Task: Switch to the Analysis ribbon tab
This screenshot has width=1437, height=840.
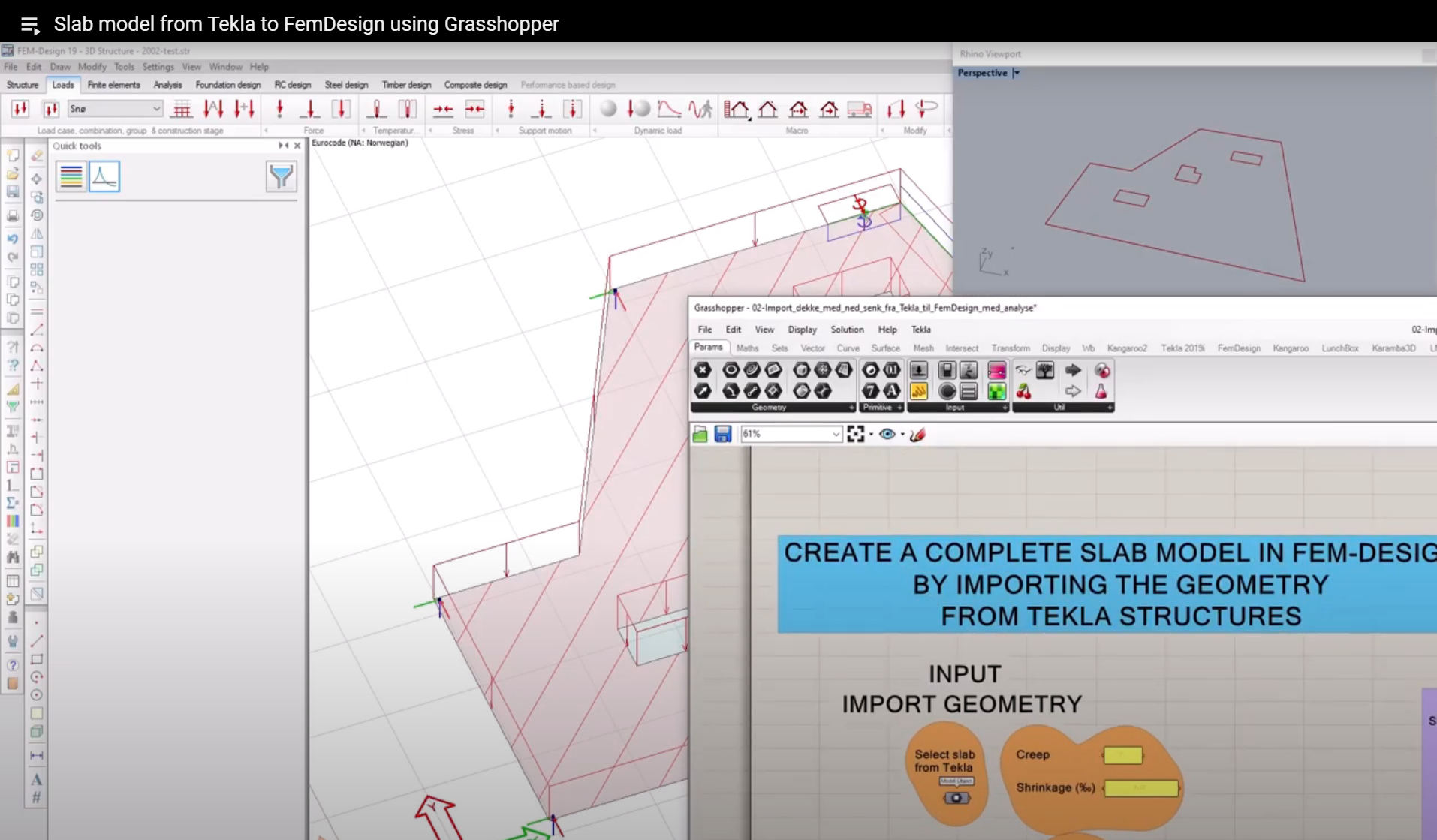Action: [167, 85]
